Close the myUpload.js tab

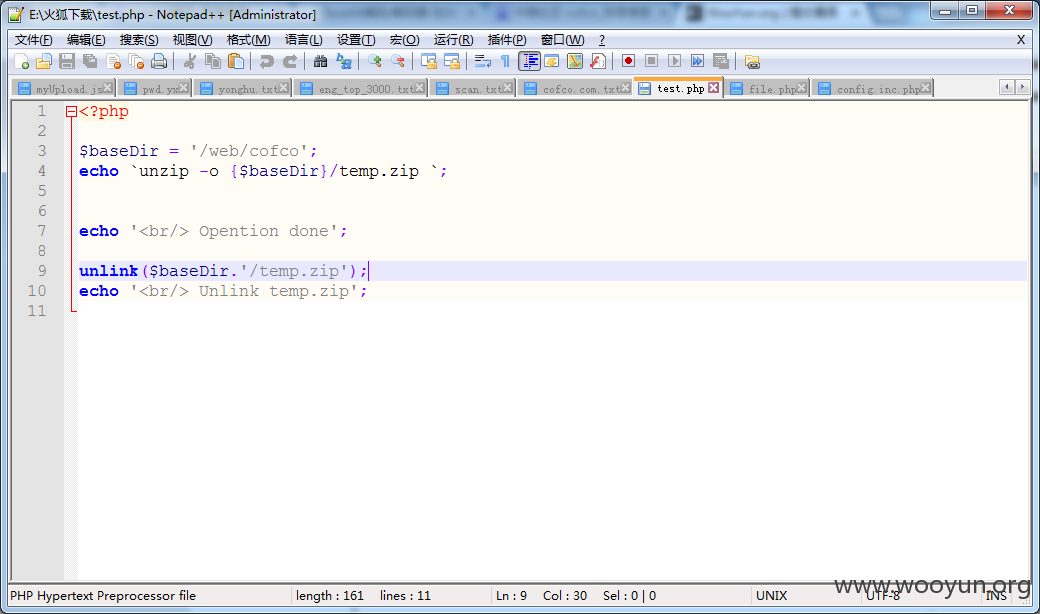107,88
